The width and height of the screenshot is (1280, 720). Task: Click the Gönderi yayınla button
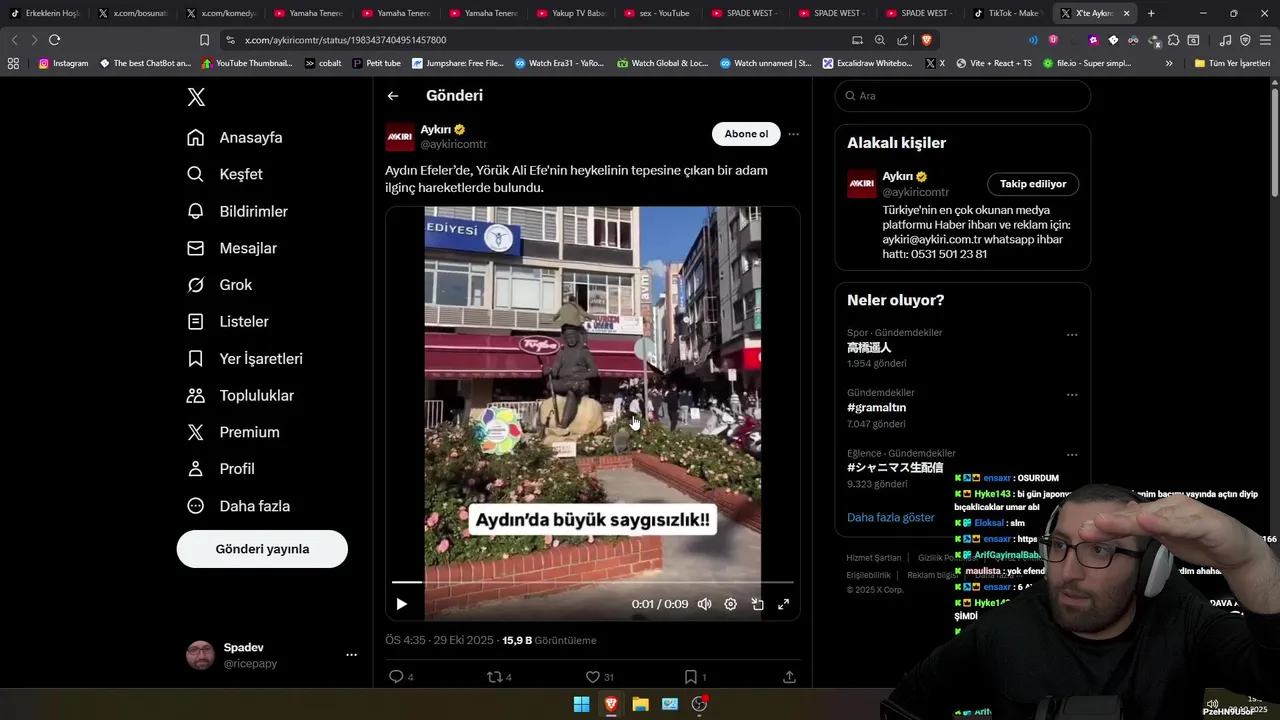click(x=262, y=549)
